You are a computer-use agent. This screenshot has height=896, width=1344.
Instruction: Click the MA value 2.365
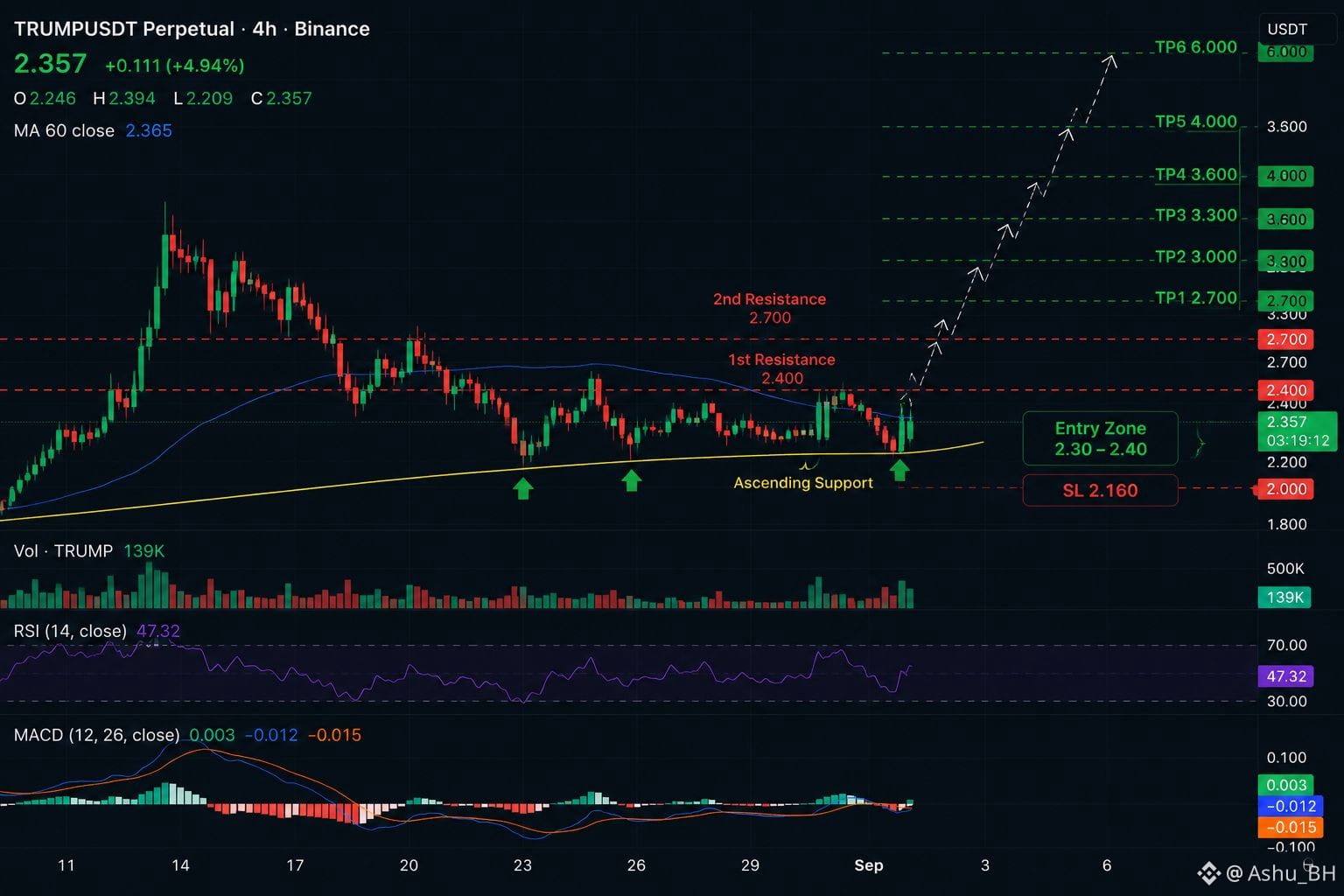[x=149, y=130]
